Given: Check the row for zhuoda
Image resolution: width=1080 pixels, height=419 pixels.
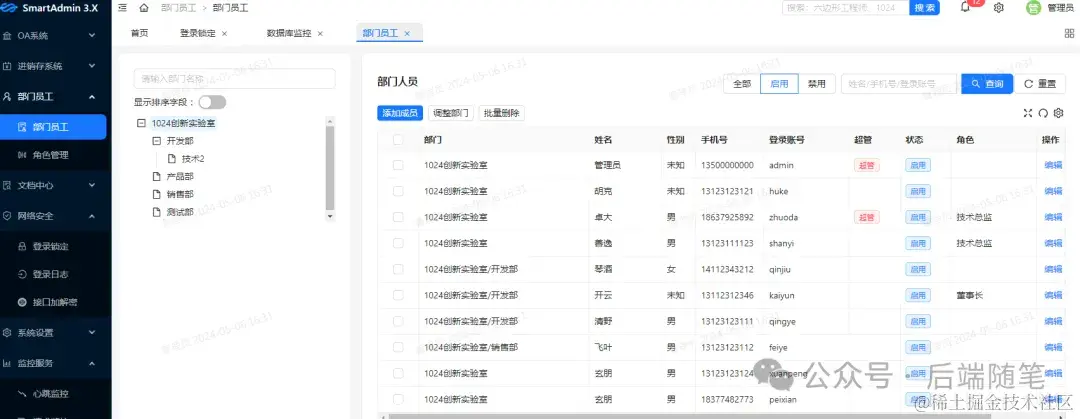Looking at the screenshot, I should pos(397,217).
